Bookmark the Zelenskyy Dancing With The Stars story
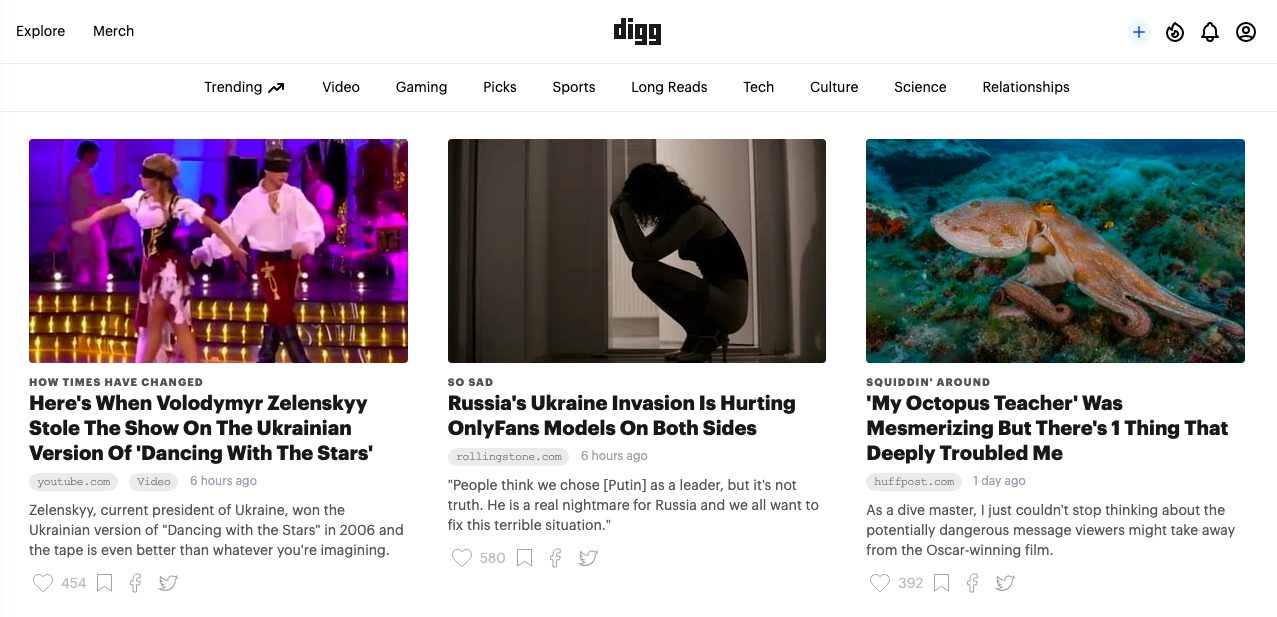The image size is (1277, 617). (104, 583)
